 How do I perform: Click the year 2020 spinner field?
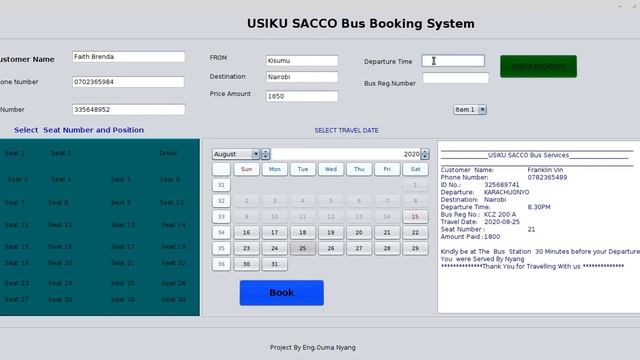coord(346,154)
